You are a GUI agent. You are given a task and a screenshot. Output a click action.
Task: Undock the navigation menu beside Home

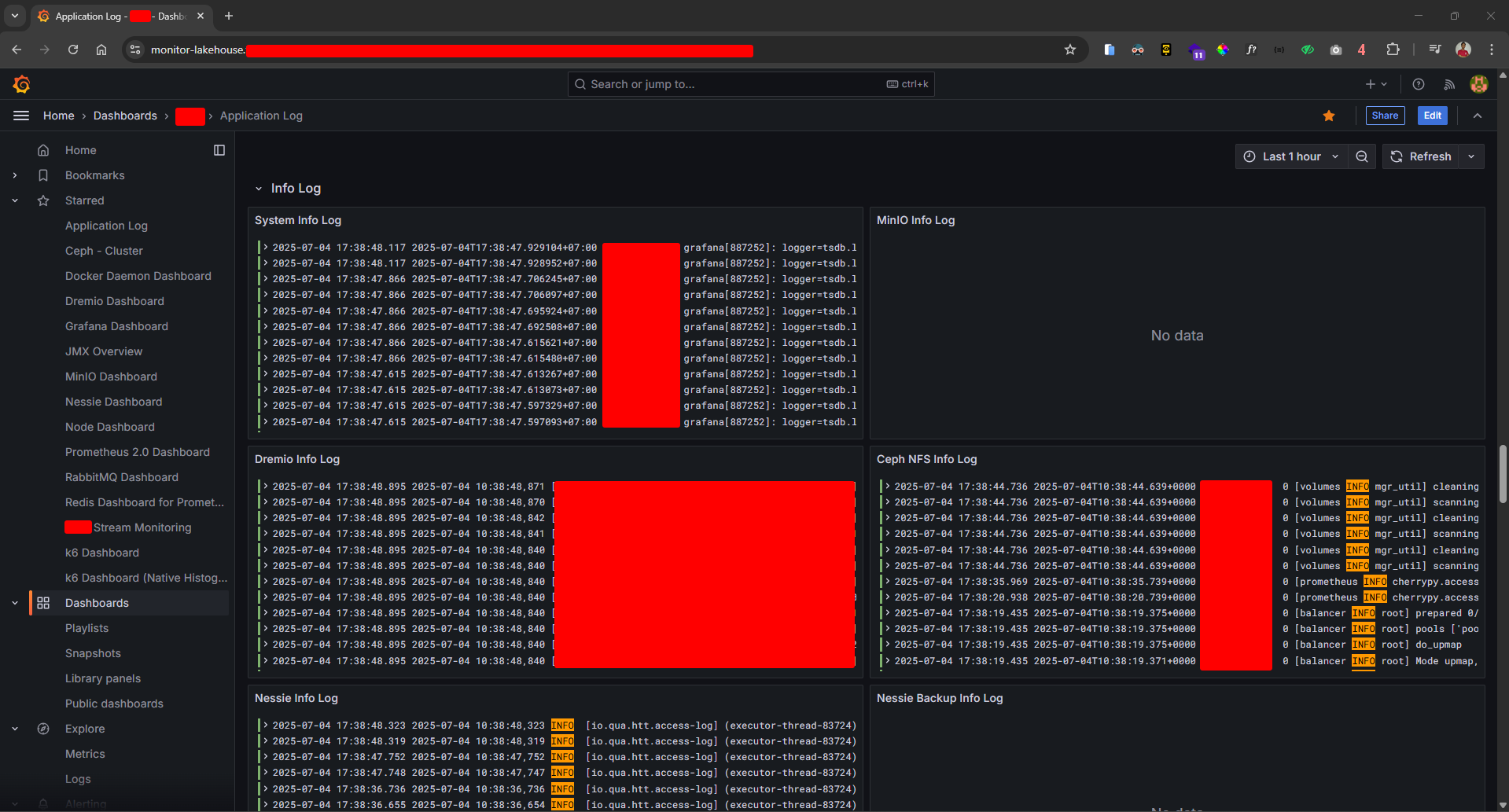[x=219, y=149]
